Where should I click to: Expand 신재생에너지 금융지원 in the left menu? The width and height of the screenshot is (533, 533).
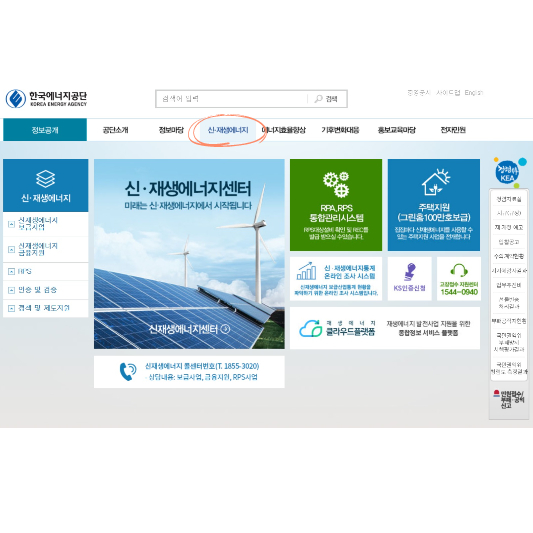point(46,249)
